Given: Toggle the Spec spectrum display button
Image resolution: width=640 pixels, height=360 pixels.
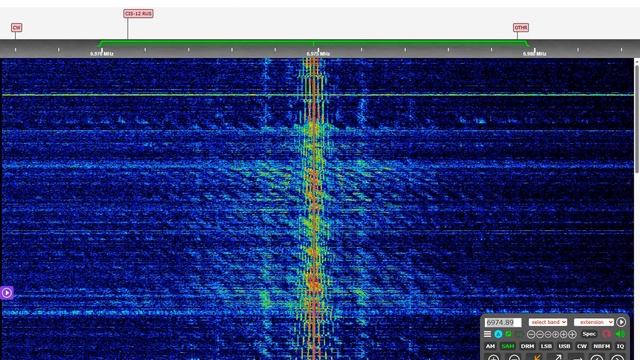Looking at the screenshot, I should tap(589, 334).
